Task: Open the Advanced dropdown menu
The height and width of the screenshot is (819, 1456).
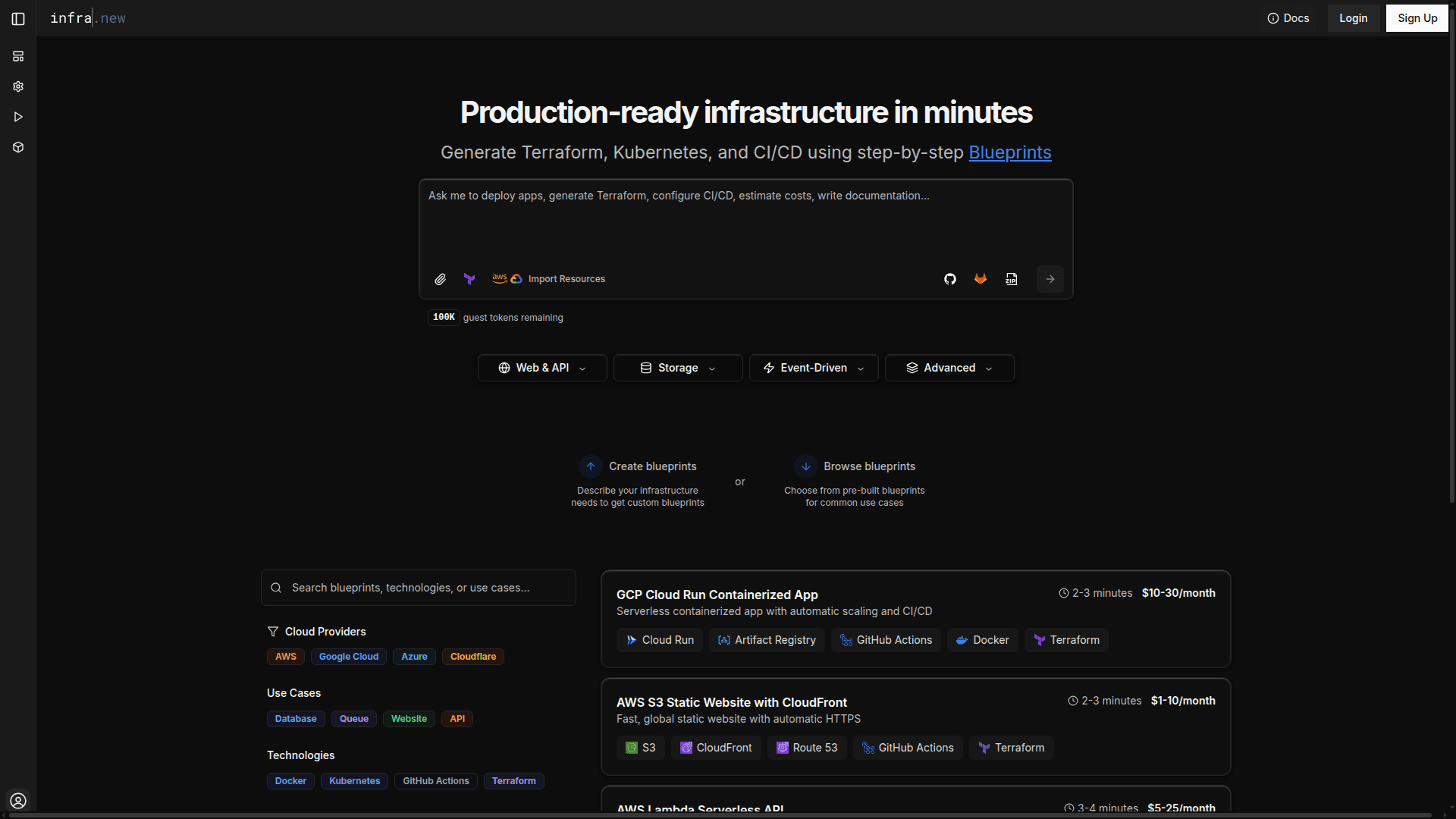Action: (949, 368)
